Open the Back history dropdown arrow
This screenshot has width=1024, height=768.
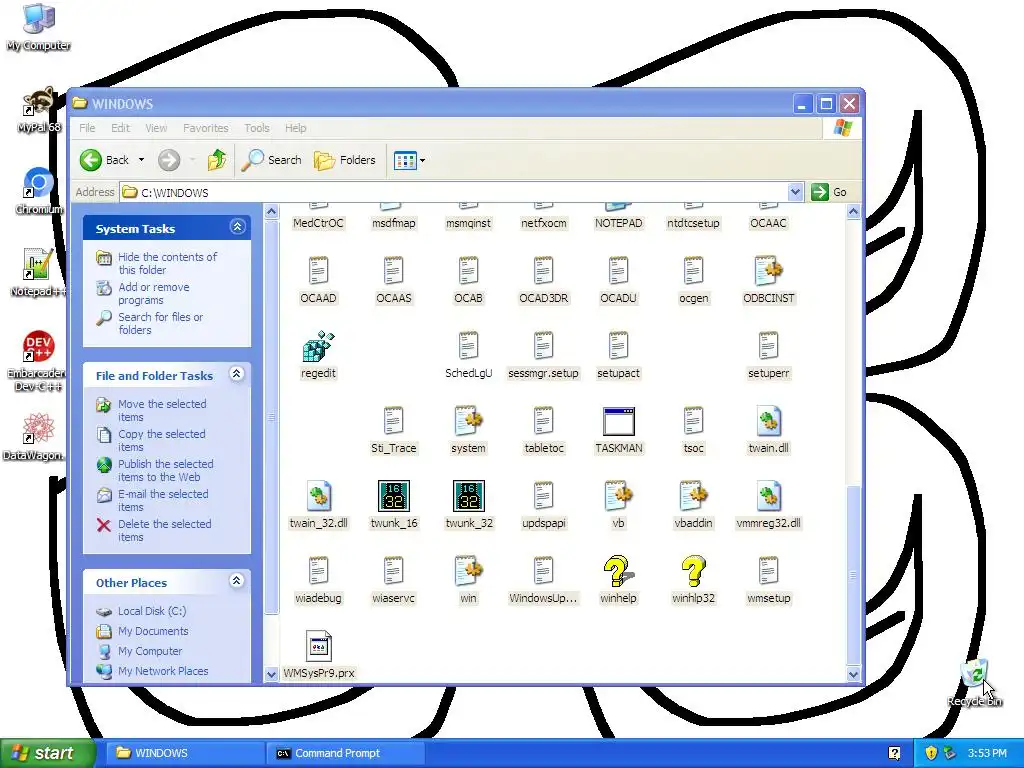click(x=141, y=160)
